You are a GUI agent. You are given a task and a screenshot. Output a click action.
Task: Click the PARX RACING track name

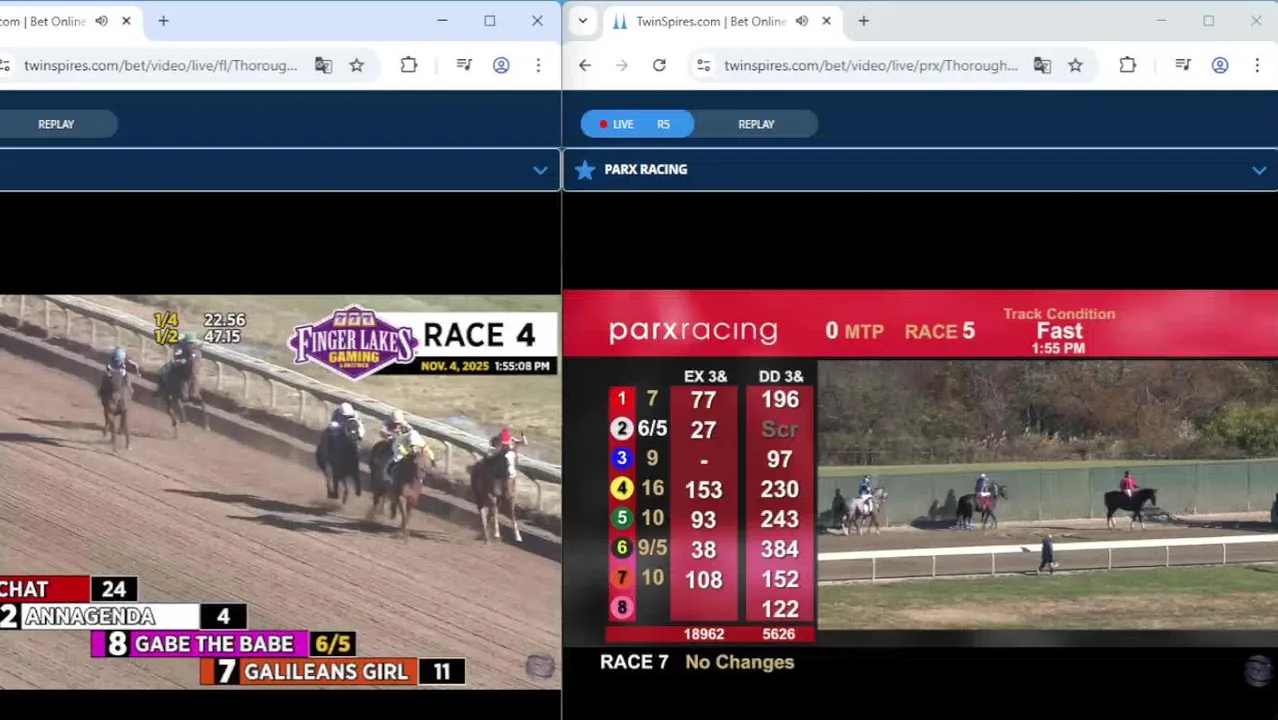pos(646,170)
